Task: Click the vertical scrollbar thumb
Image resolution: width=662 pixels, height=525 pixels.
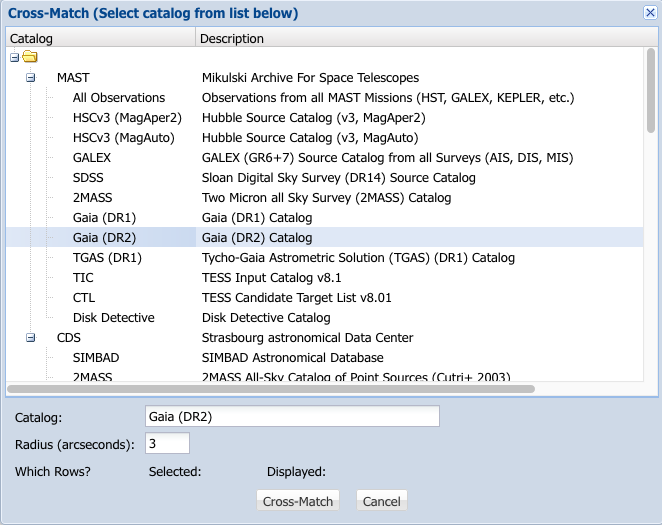Action: click(651, 91)
